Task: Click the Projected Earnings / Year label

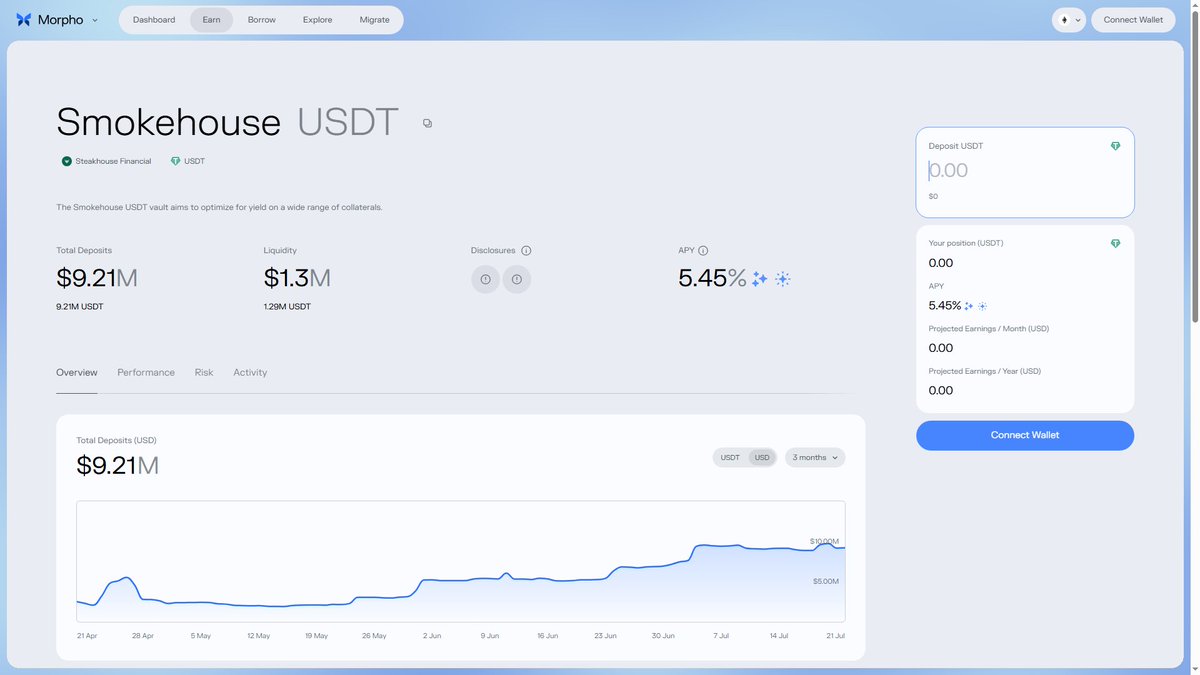Action: tap(985, 372)
